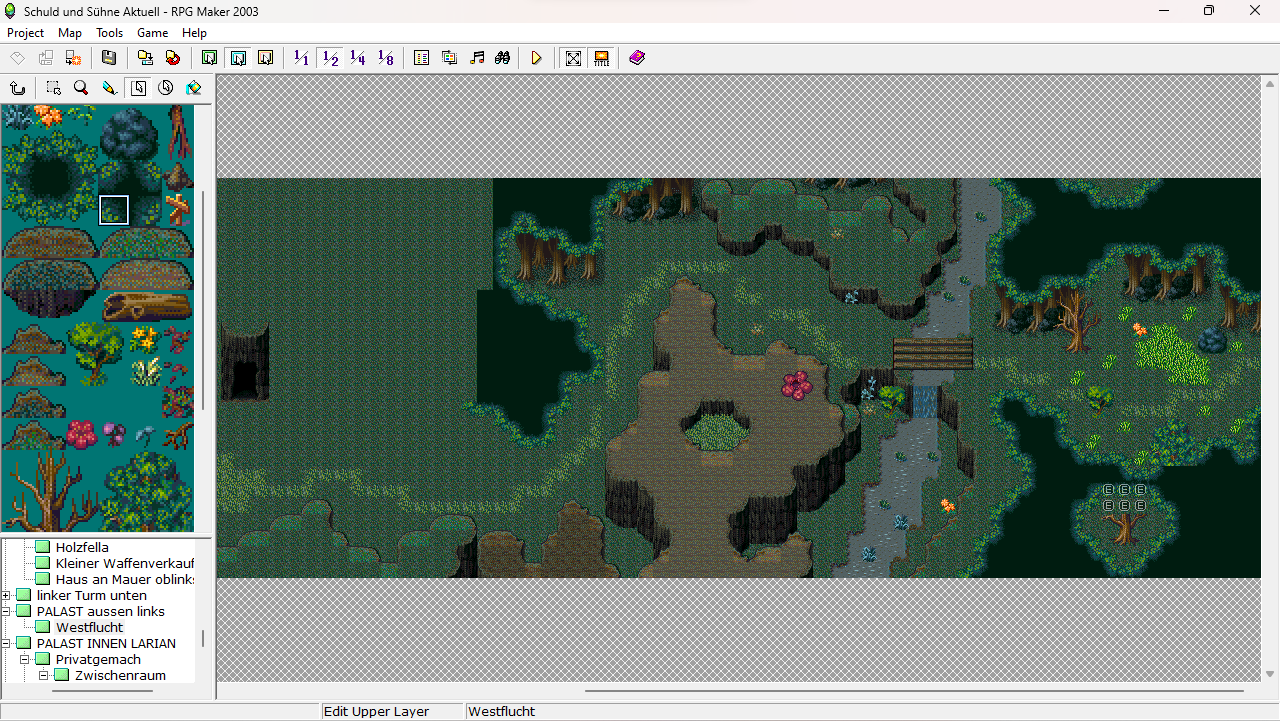1280x721 pixels.
Task: Open the purple Help book icon
Action: click(637, 58)
